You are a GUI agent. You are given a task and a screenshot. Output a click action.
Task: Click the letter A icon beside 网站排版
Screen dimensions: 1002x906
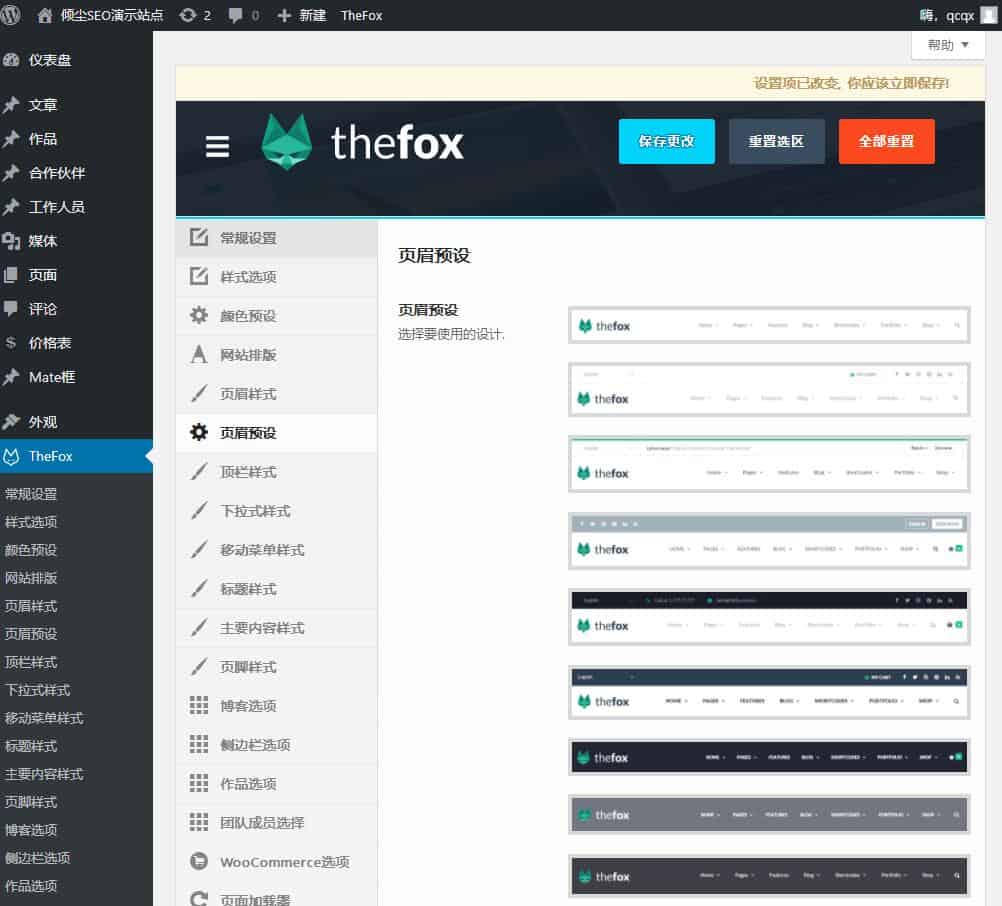pos(199,354)
